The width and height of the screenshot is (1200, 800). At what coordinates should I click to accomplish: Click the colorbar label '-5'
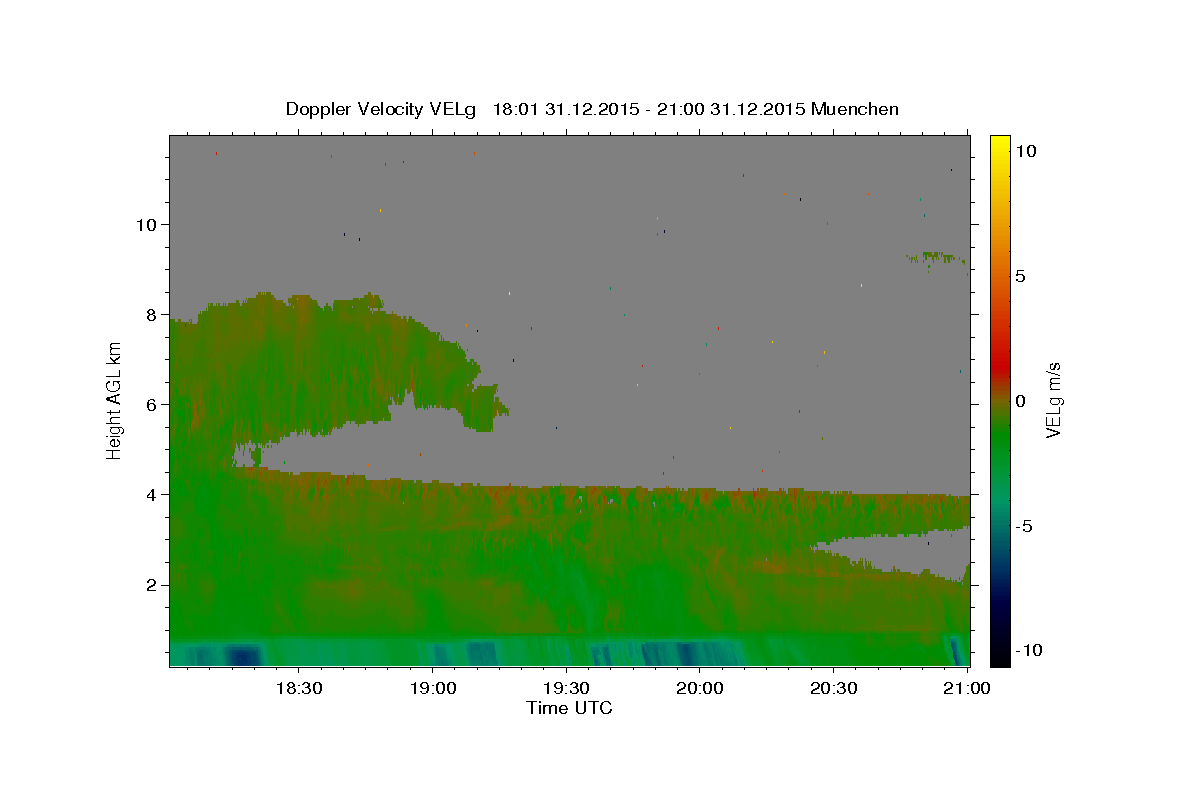pyautogui.click(x=1023, y=526)
